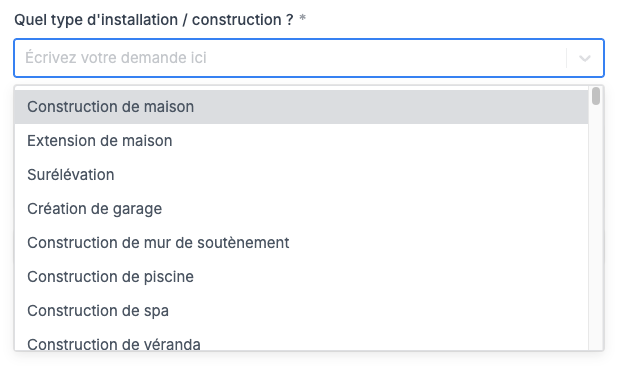Choose "Extension de maison" from the list
This screenshot has width=625, height=375.
(x=301, y=141)
